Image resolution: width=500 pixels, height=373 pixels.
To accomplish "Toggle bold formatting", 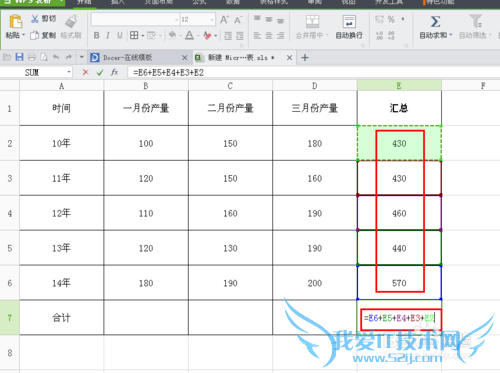I will click(x=96, y=35).
